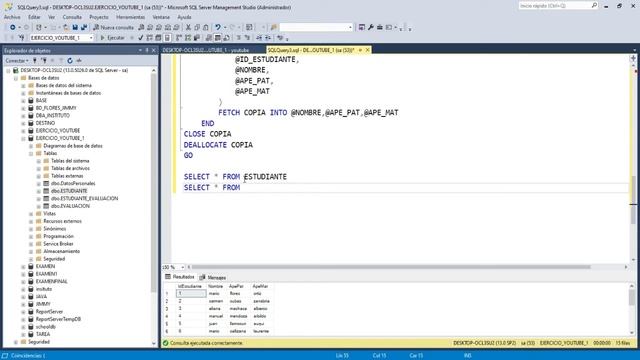Open the Proyecto menu
This screenshot has height=360, width=640.
[x=99, y=17]
